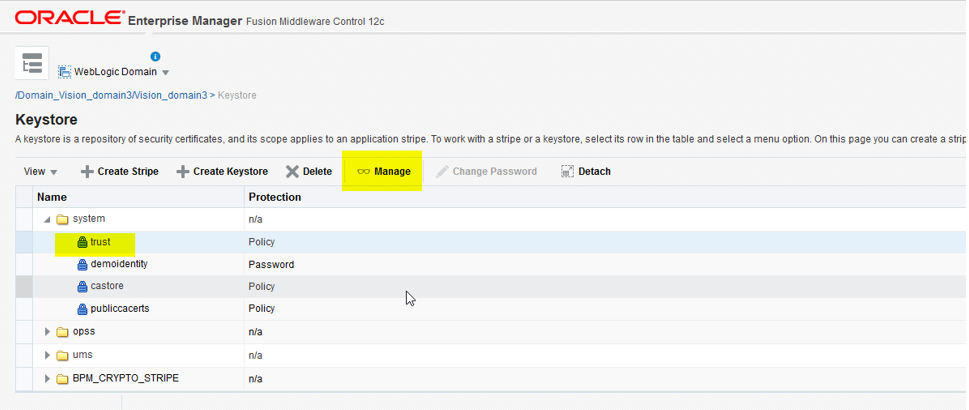Viewport: 969px width, 410px height.
Task: Click the BPM_CRYPTO_STRIPE folder icon
Action: (x=62, y=378)
